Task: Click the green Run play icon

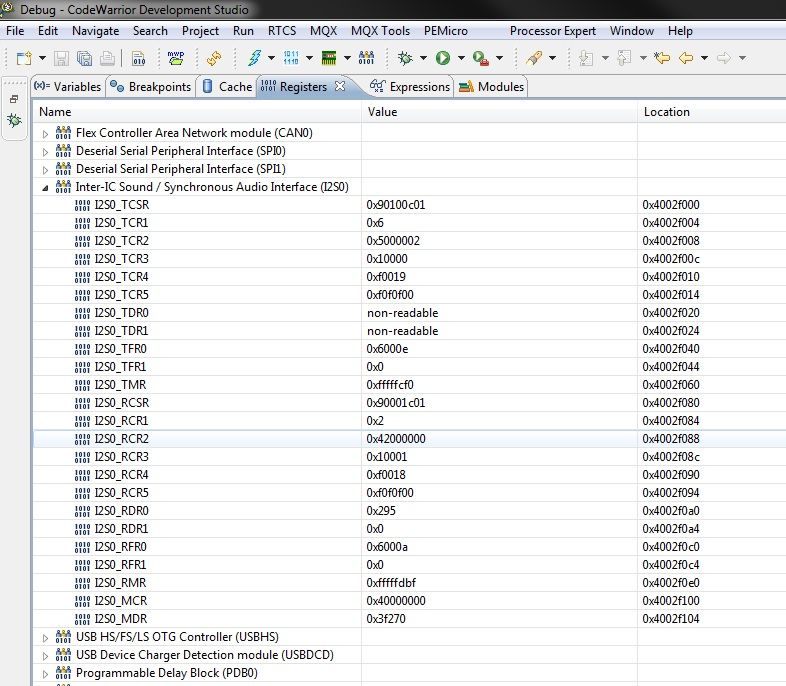Action: click(x=443, y=58)
